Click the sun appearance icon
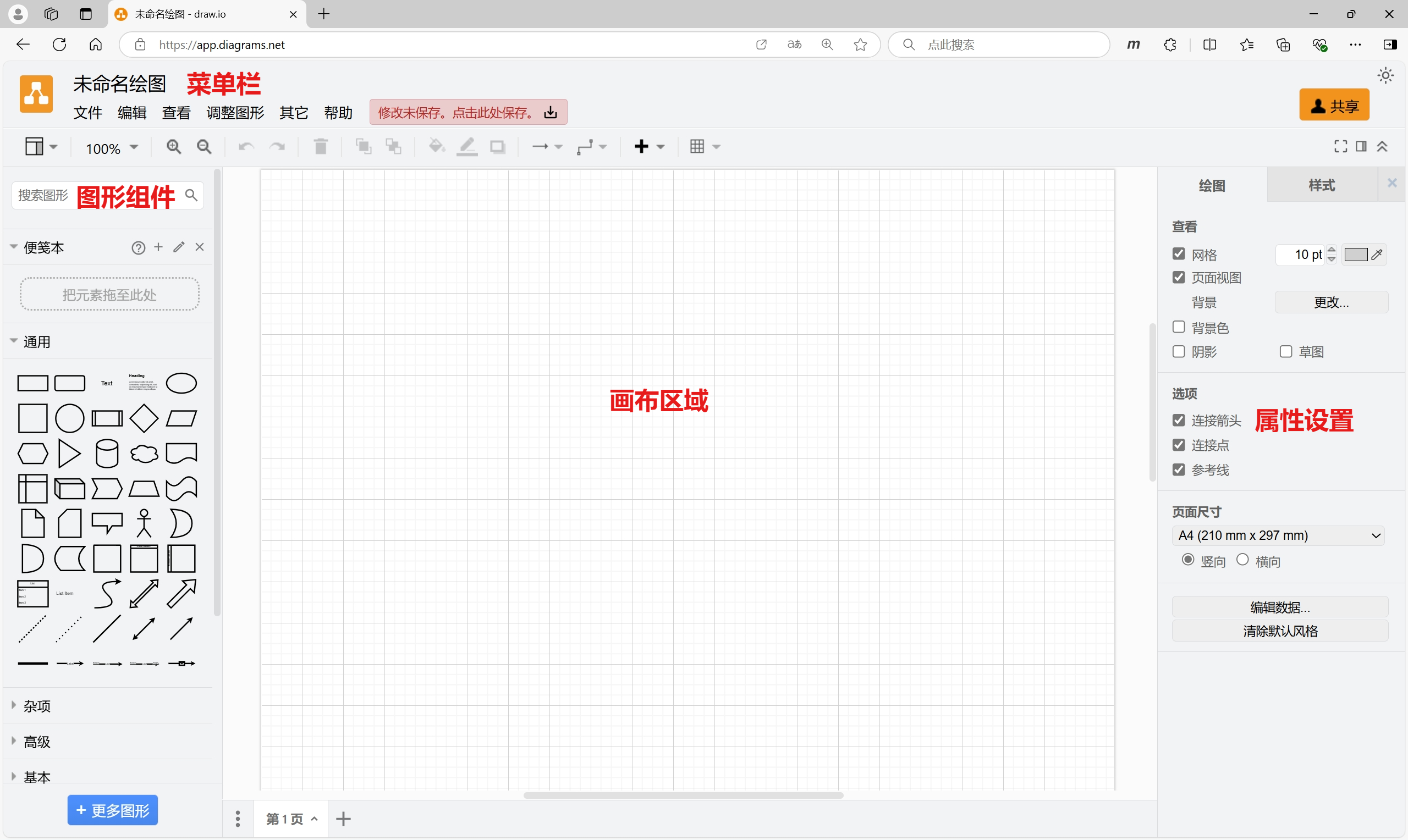 point(1385,76)
